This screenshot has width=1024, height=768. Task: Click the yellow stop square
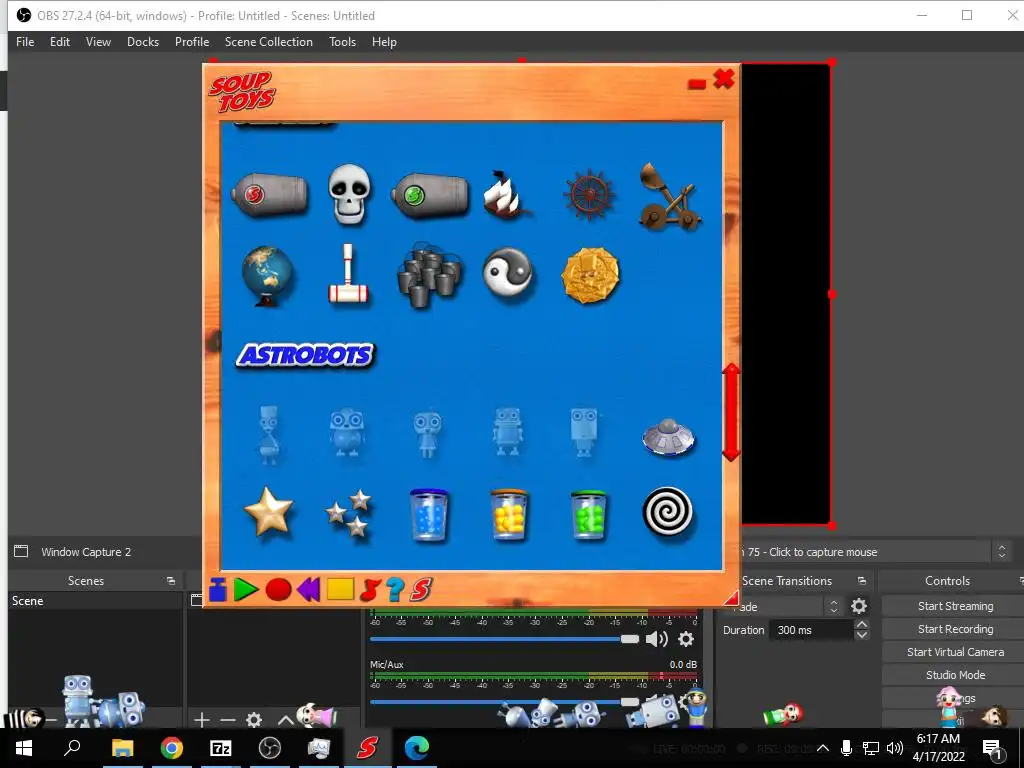(340, 589)
